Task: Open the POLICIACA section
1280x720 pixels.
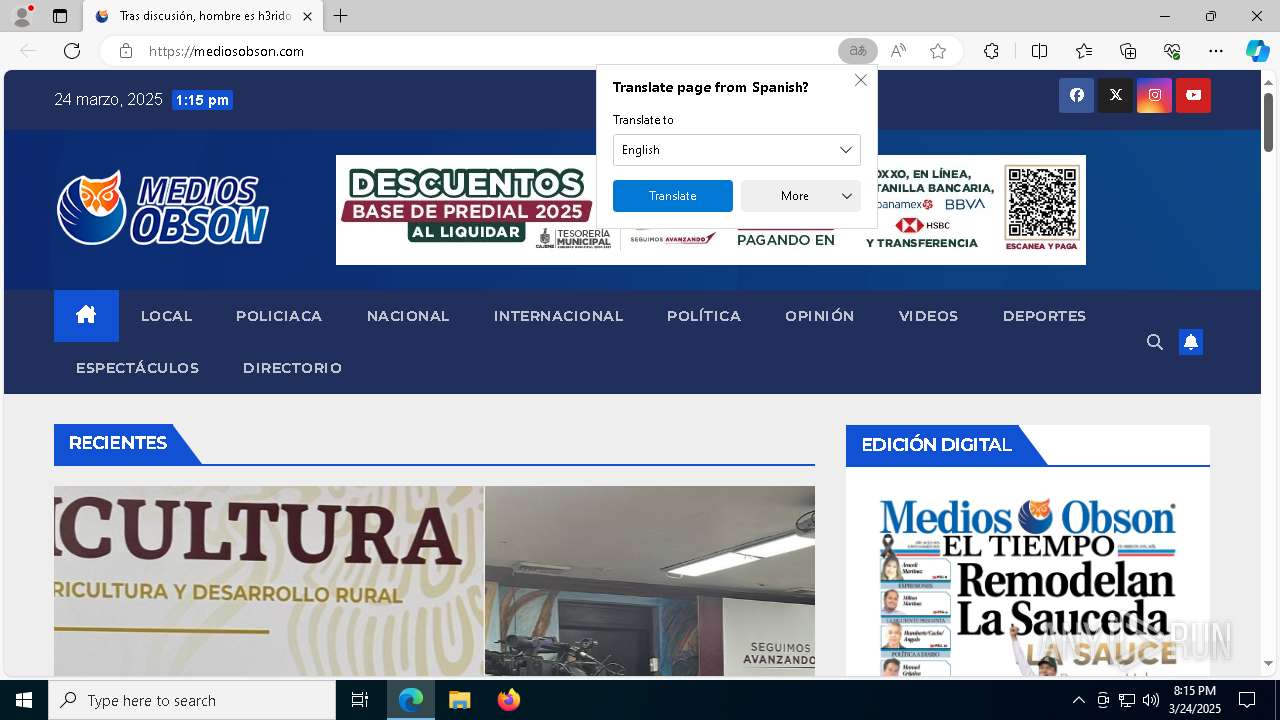Action: (279, 316)
